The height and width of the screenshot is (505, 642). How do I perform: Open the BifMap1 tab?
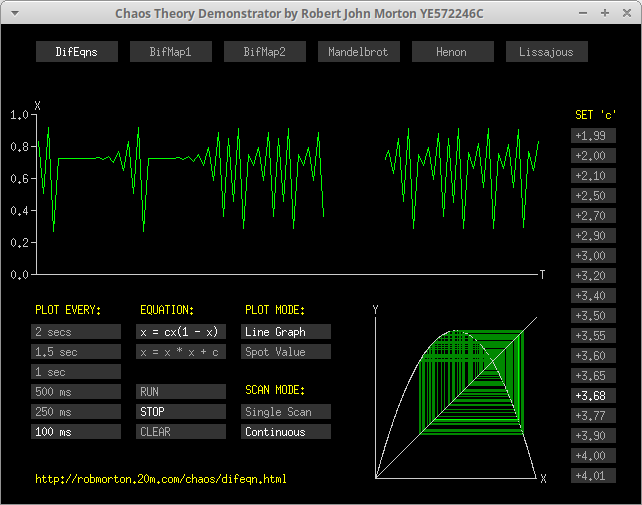coord(171,52)
